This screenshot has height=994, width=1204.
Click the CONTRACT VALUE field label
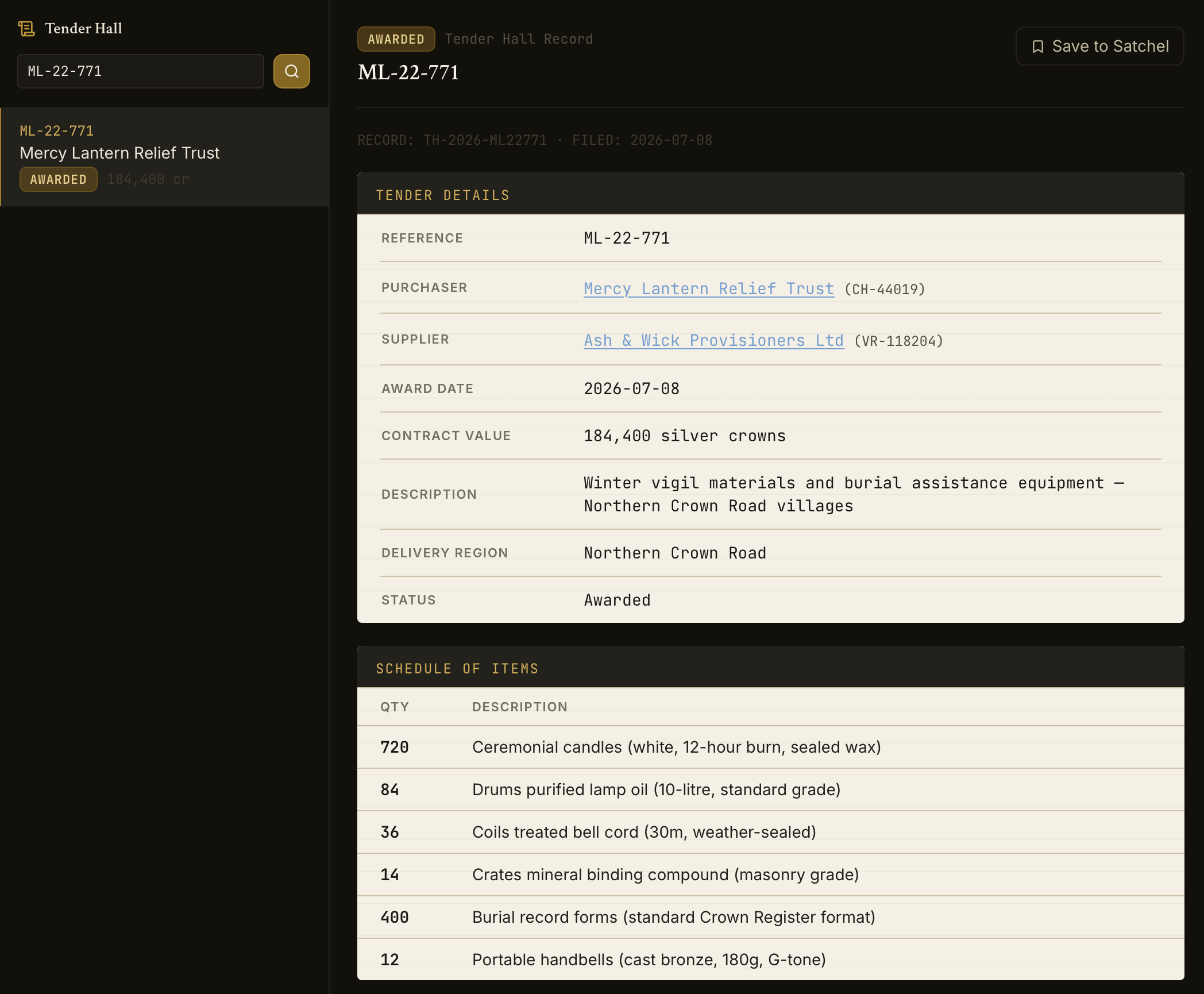446,436
